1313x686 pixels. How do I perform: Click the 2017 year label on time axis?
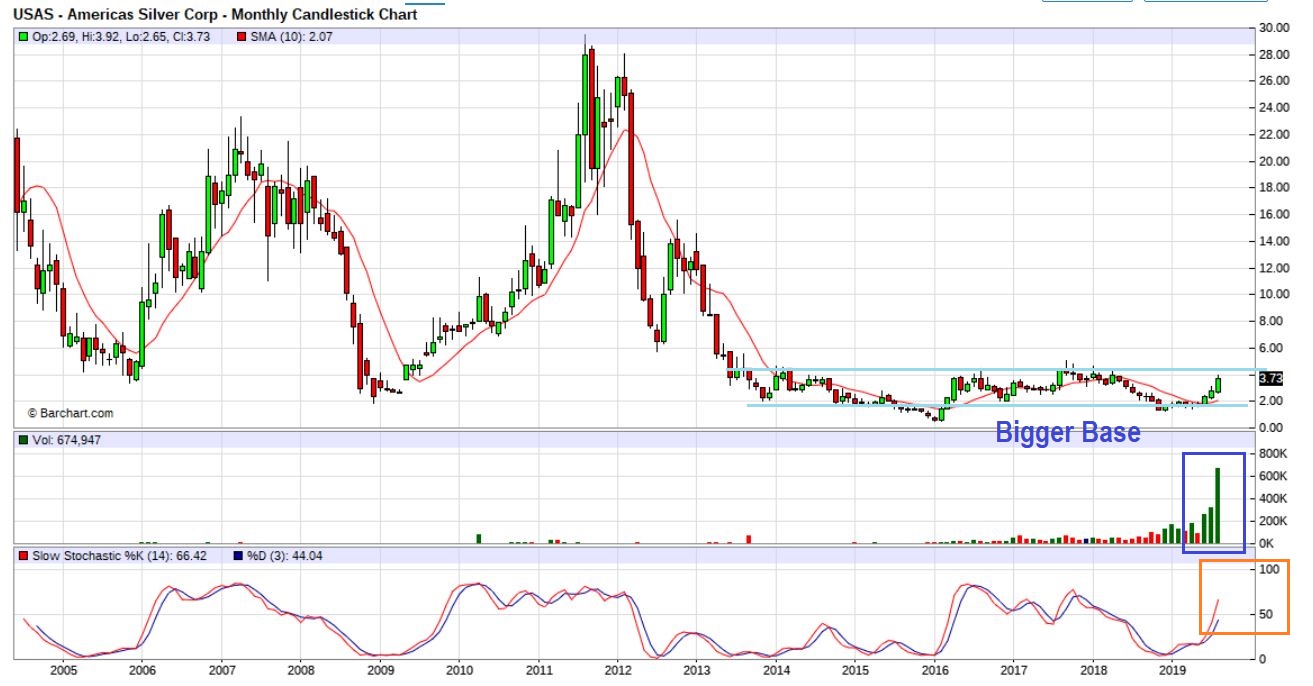(1014, 669)
